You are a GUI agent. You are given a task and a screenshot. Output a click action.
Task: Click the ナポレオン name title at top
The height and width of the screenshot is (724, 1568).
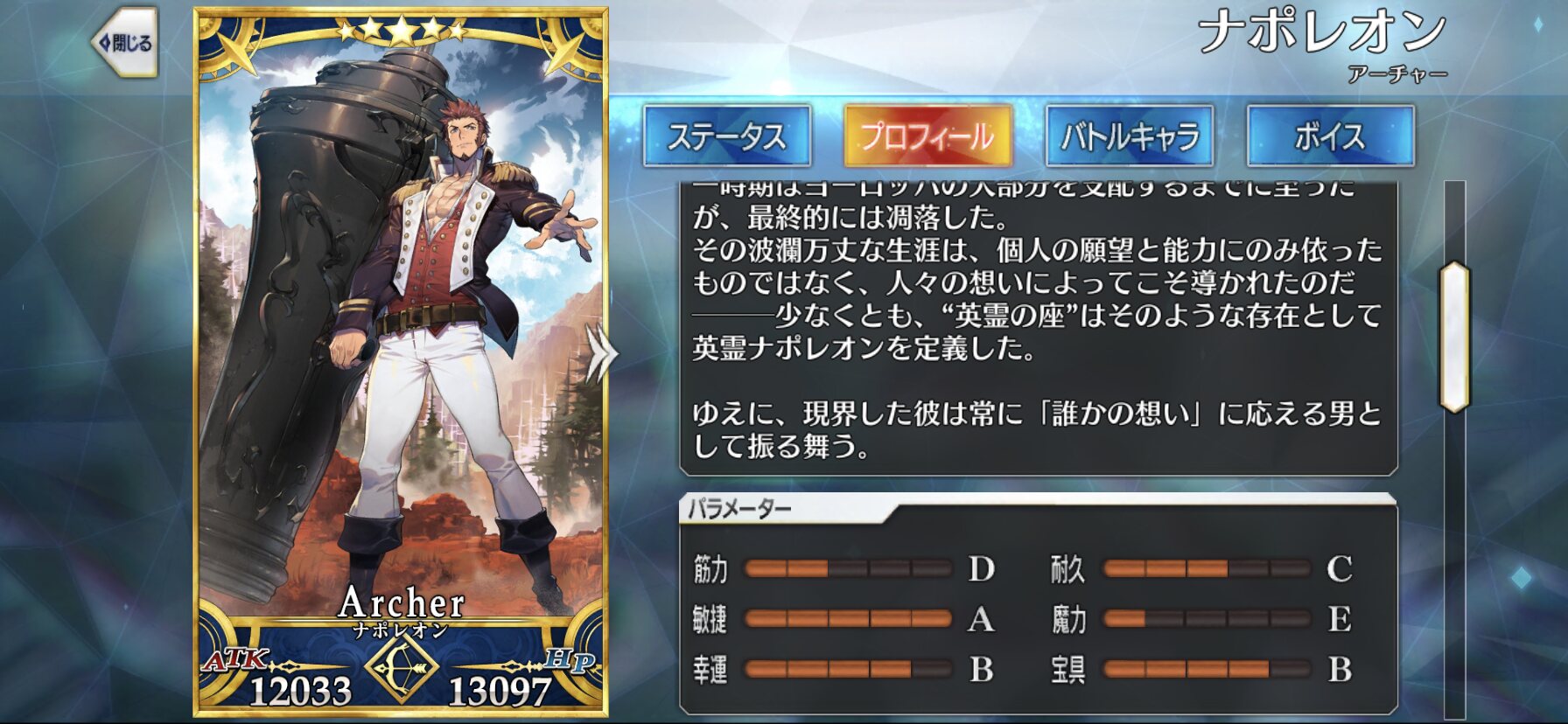(x=1321, y=33)
